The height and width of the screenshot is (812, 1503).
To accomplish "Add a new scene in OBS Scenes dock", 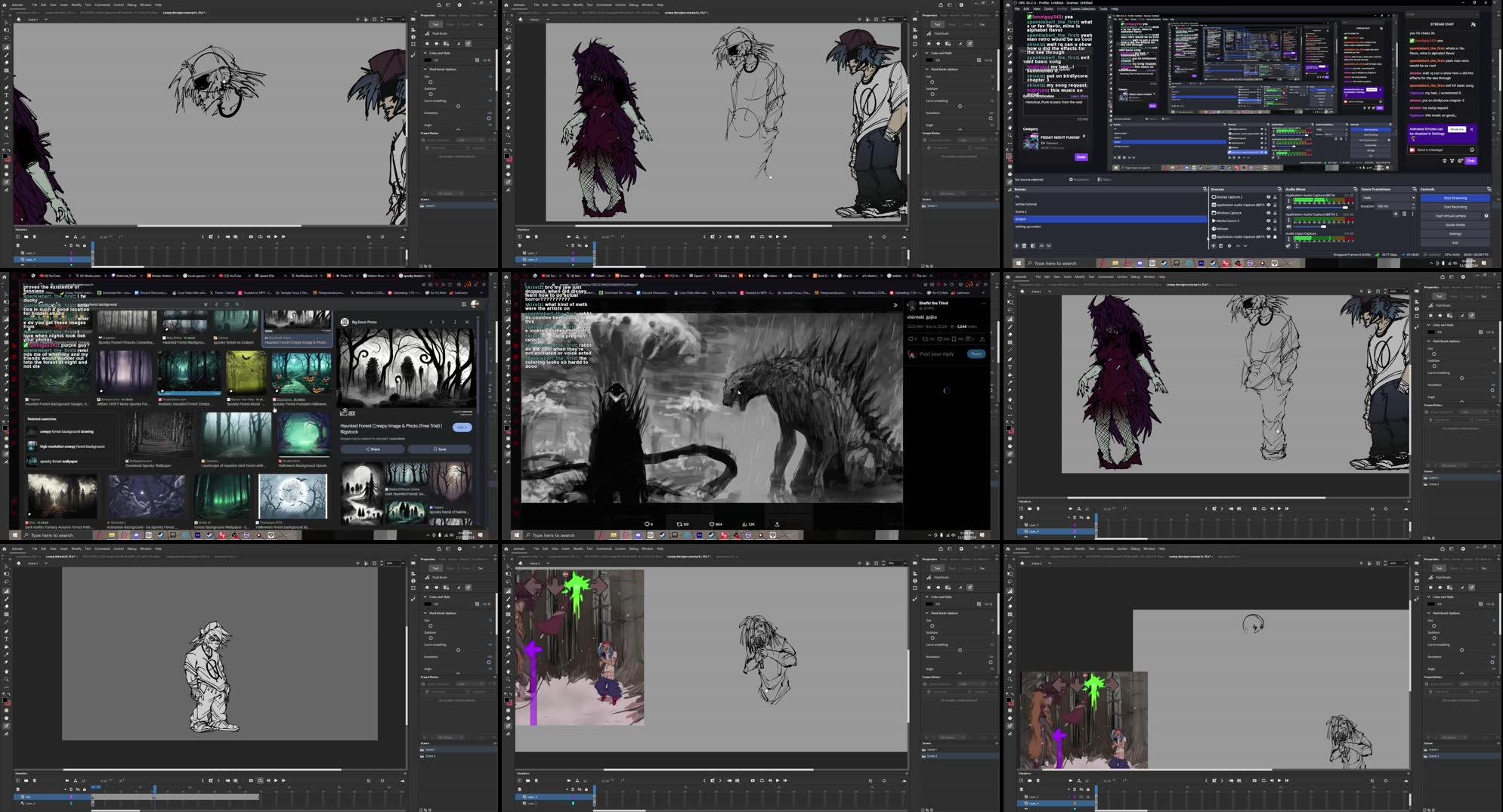I will tap(1016, 245).
